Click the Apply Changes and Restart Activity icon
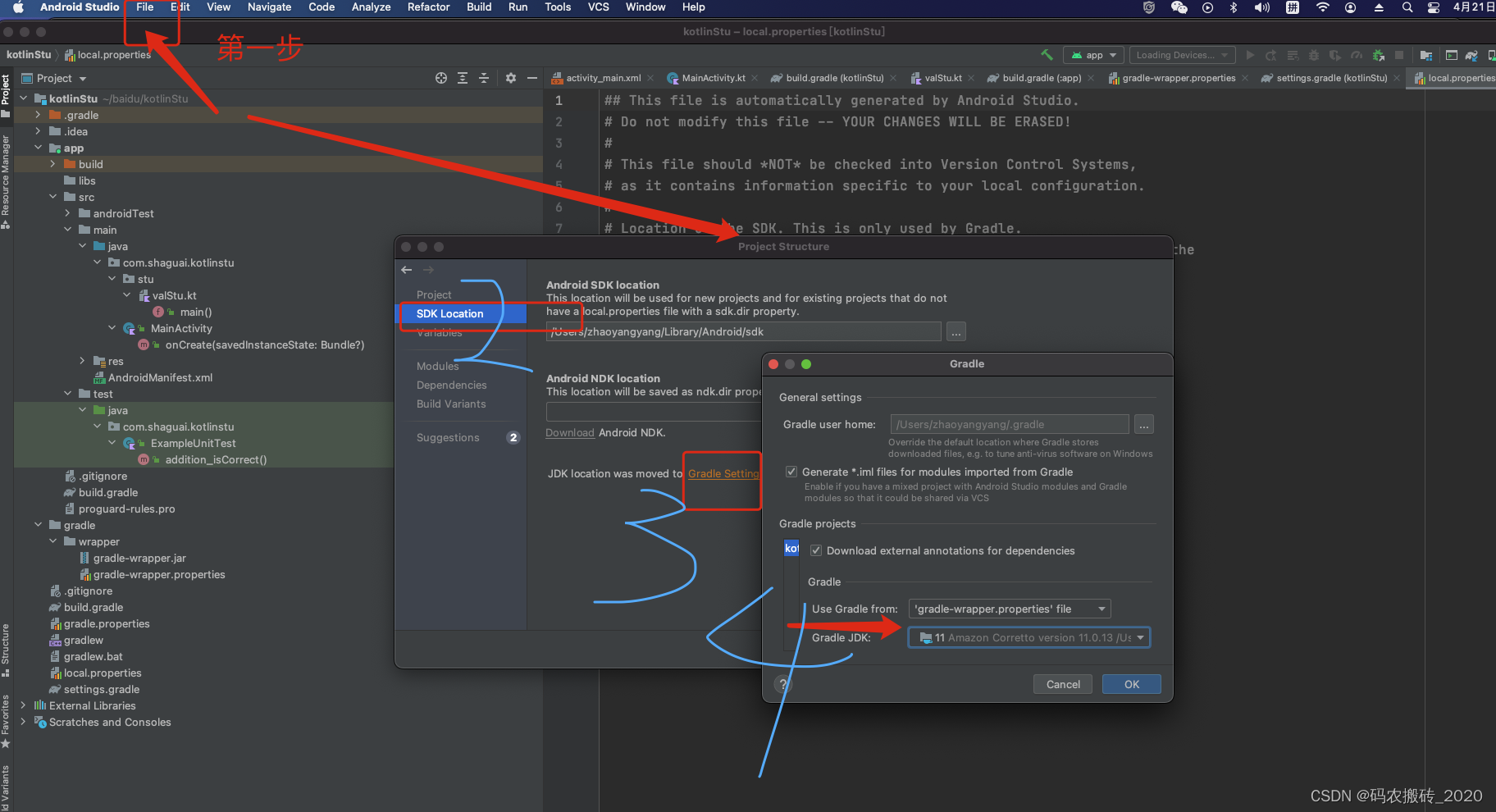Viewport: 1496px width, 812px height. tap(1270, 55)
